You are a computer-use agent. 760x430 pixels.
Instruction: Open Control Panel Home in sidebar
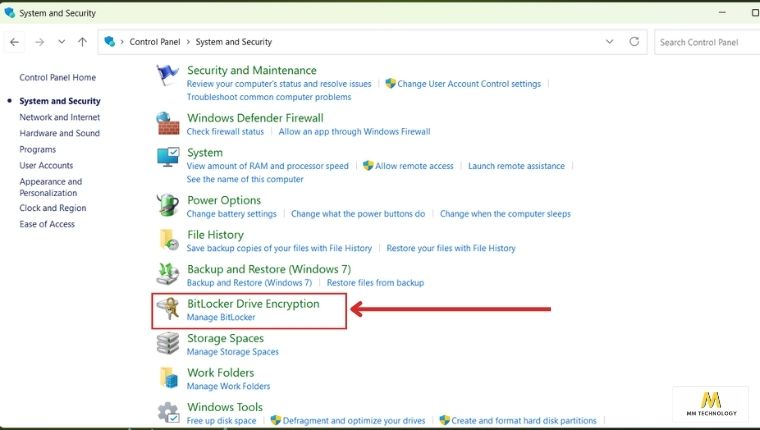click(x=58, y=78)
